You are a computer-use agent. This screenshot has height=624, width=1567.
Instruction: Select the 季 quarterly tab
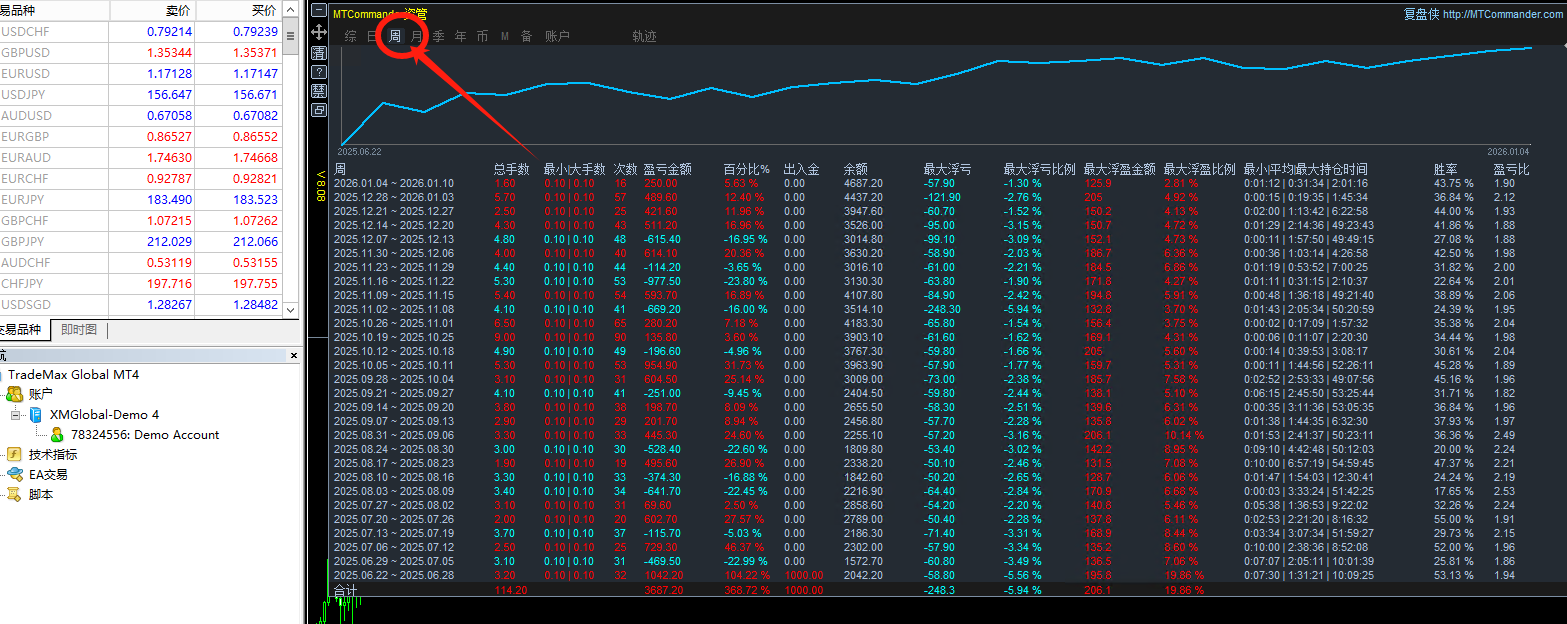tap(438, 36)
